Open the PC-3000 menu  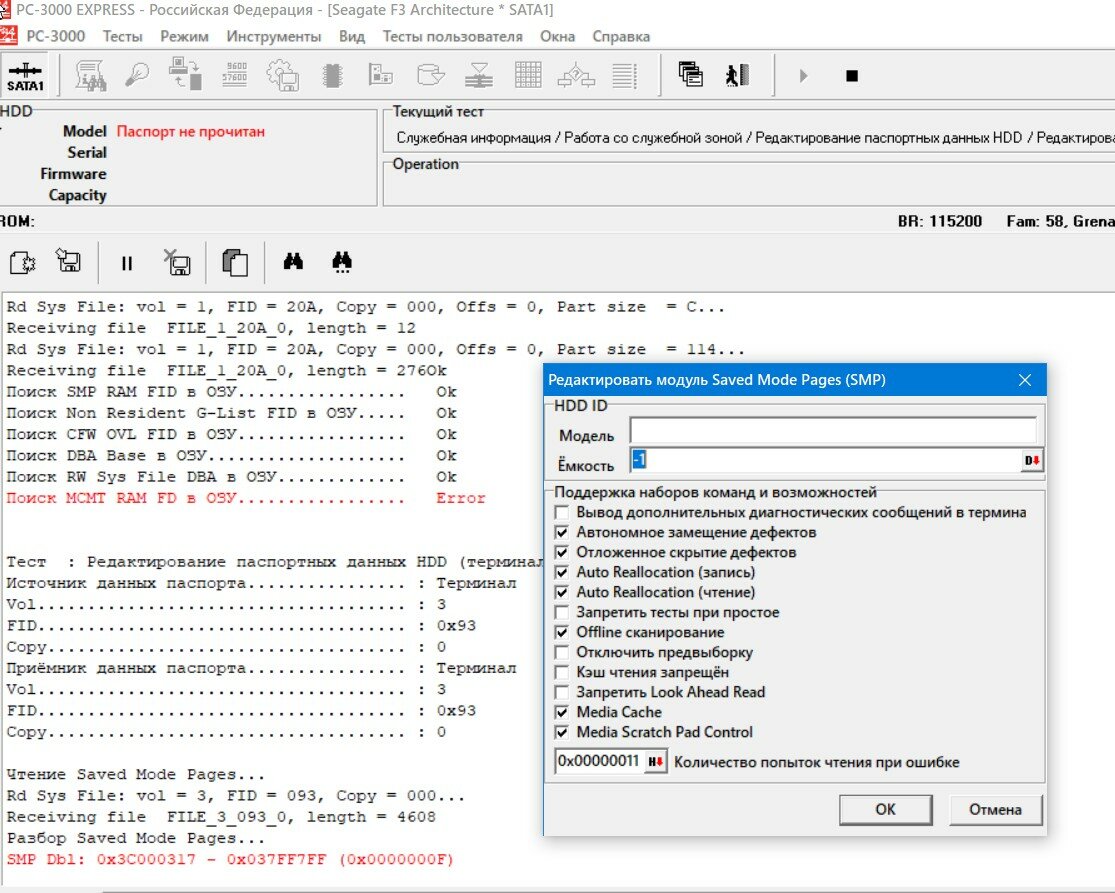pyautogui.click(x=55, y=36)
